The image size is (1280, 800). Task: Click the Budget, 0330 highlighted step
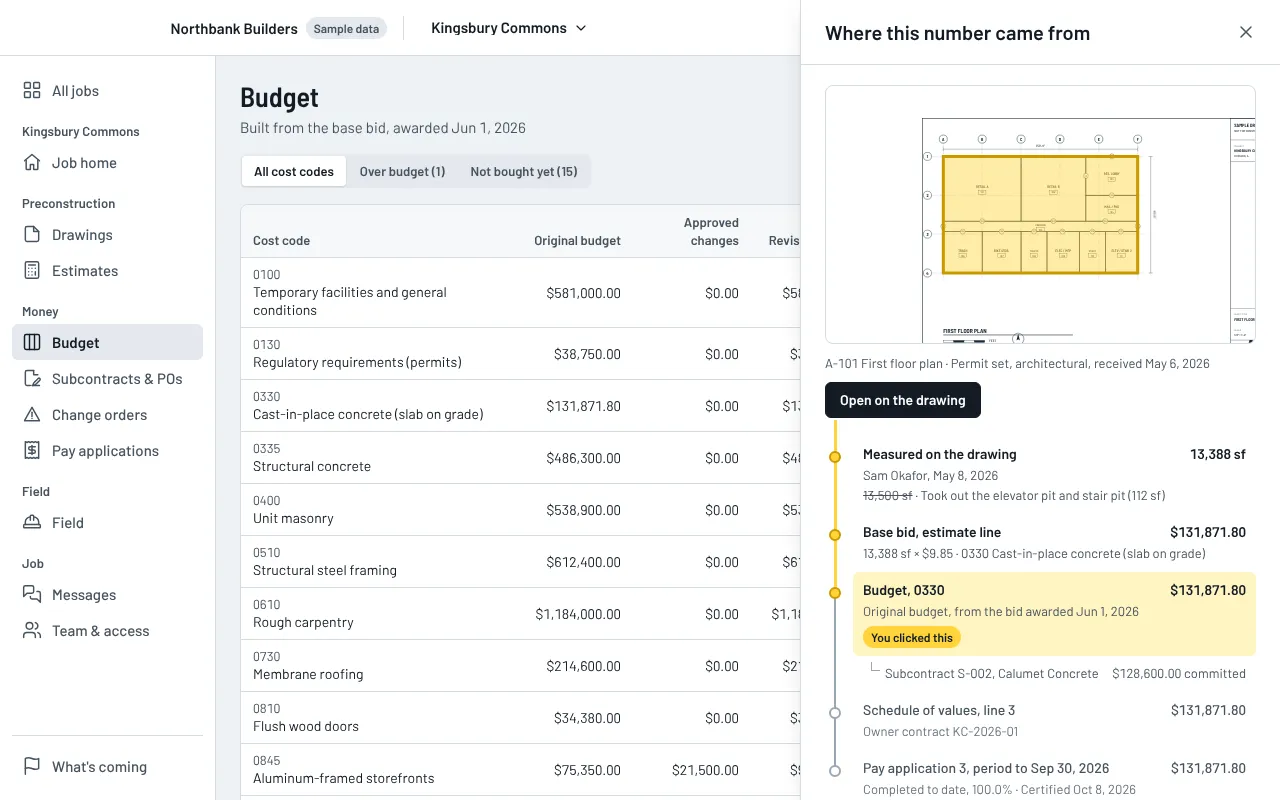point(1054,614)
